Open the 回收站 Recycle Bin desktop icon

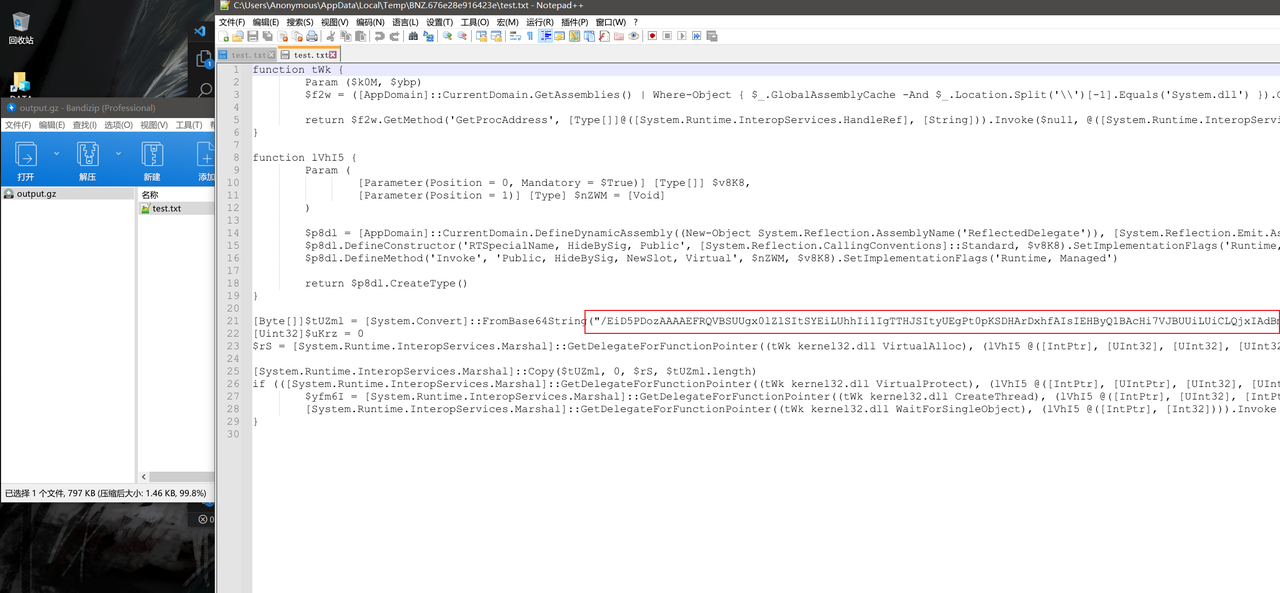click(21, 27)
